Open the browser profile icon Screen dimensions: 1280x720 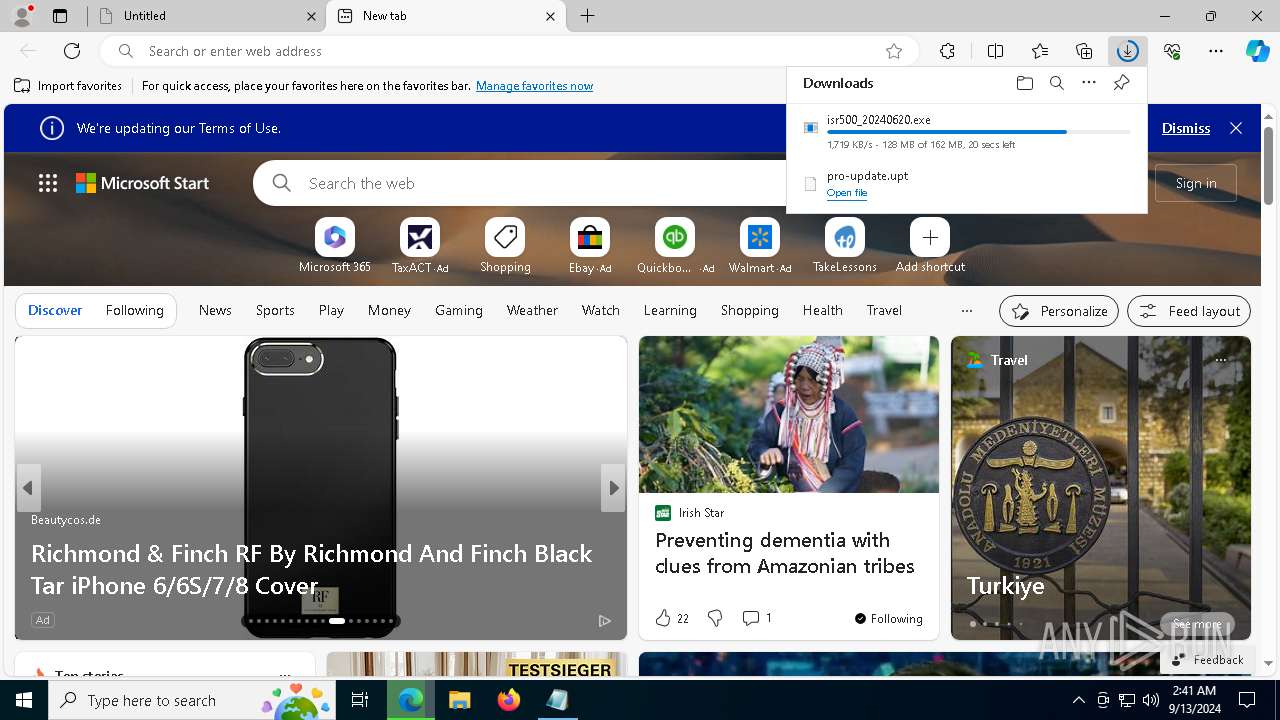coord(22,16)
